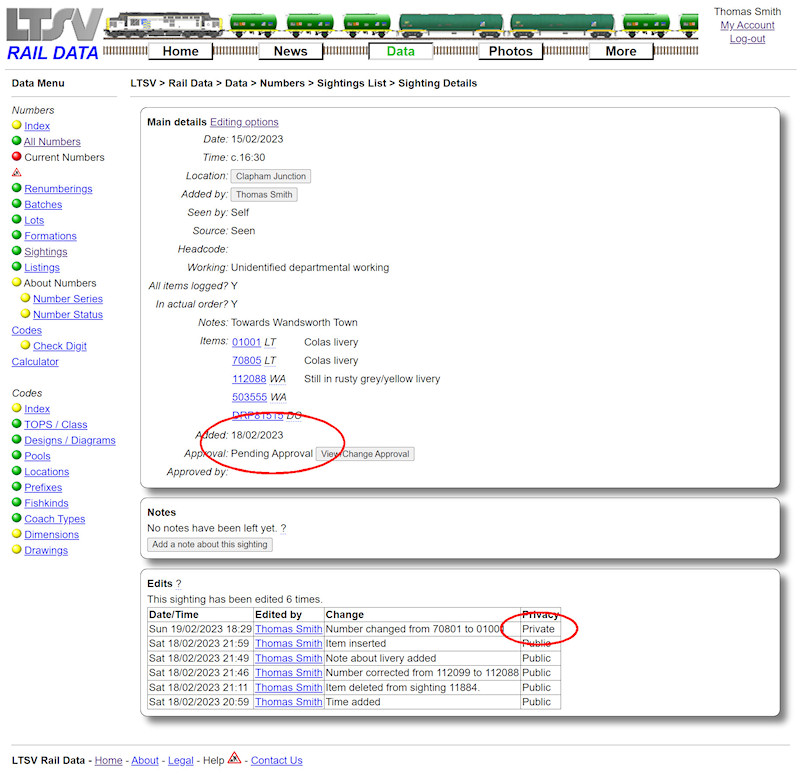Follow the 01001 item number link

pos(246,342)
